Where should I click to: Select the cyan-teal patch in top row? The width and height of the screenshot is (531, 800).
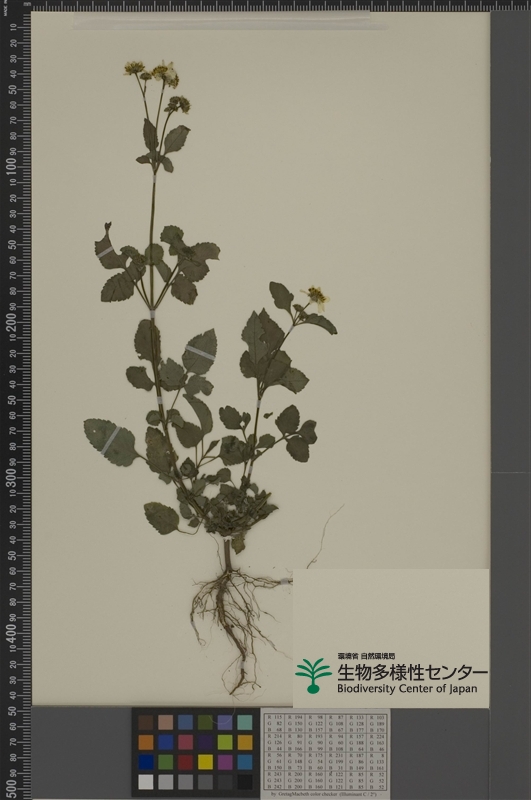(x=245, y=722)
